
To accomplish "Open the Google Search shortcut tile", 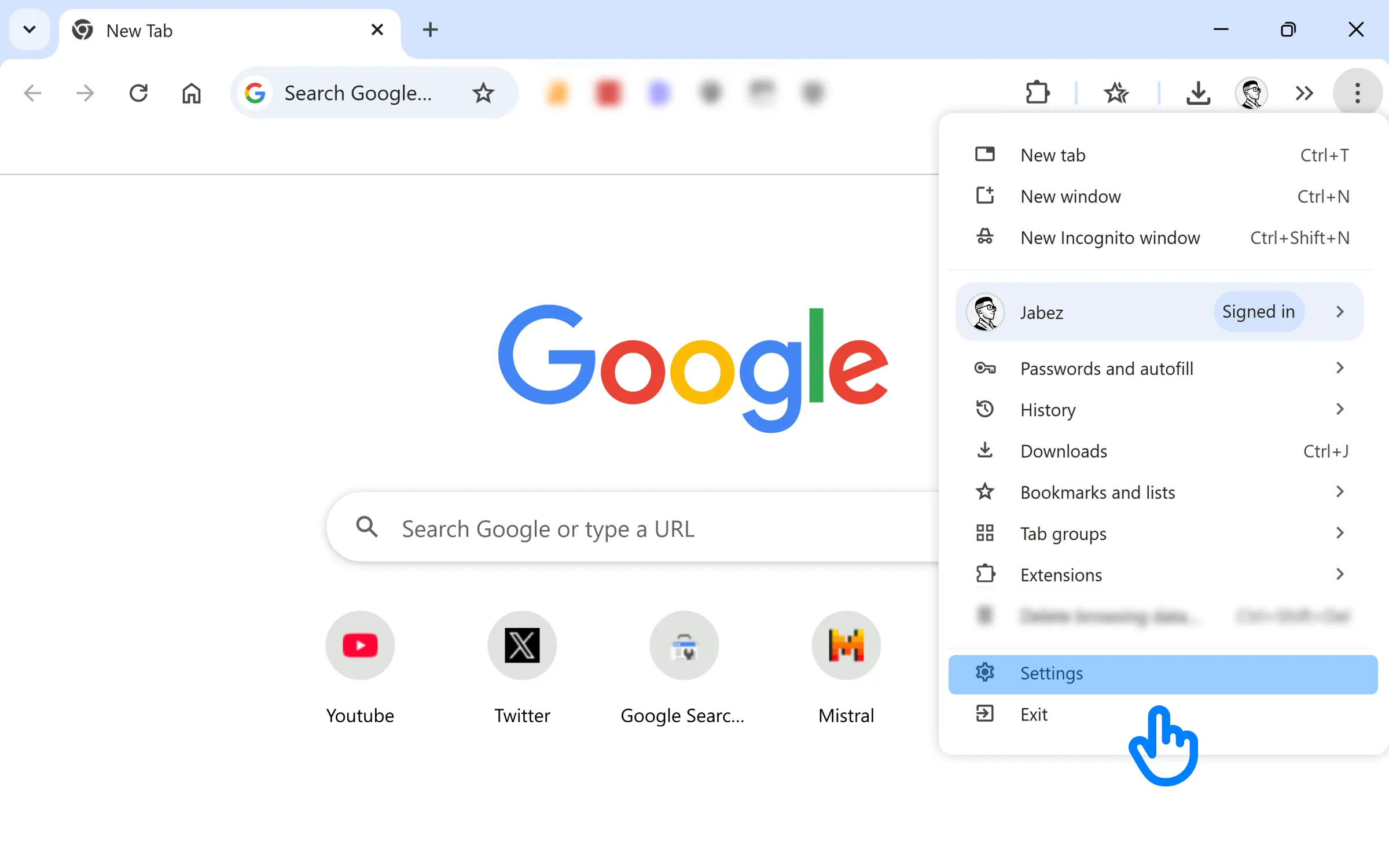I will (684, 668).
